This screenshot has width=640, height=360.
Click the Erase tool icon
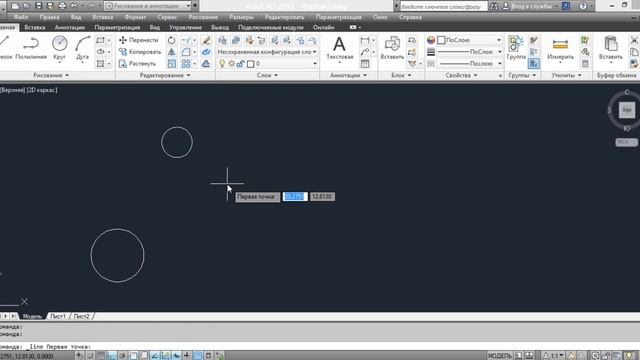(x=207, y=40)
